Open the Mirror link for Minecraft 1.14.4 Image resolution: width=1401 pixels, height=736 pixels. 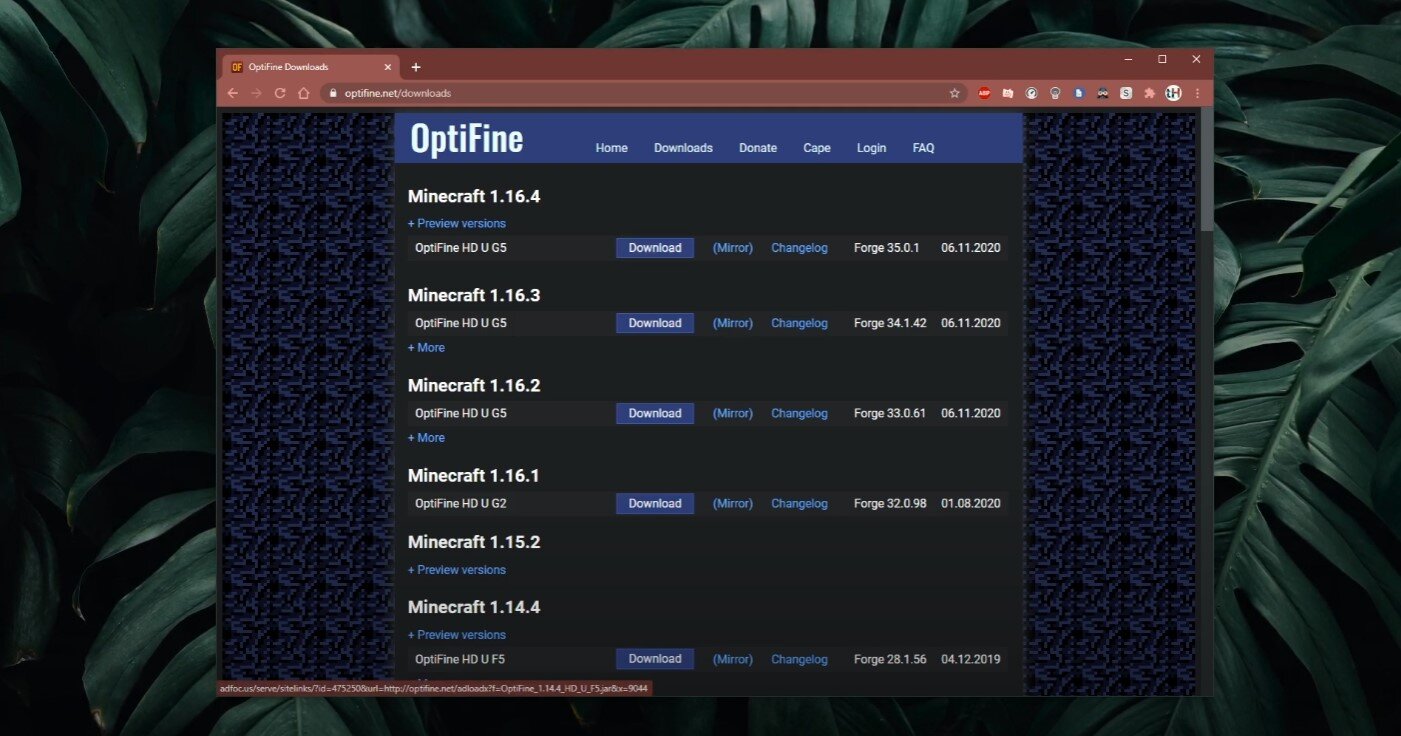[733, 659]
